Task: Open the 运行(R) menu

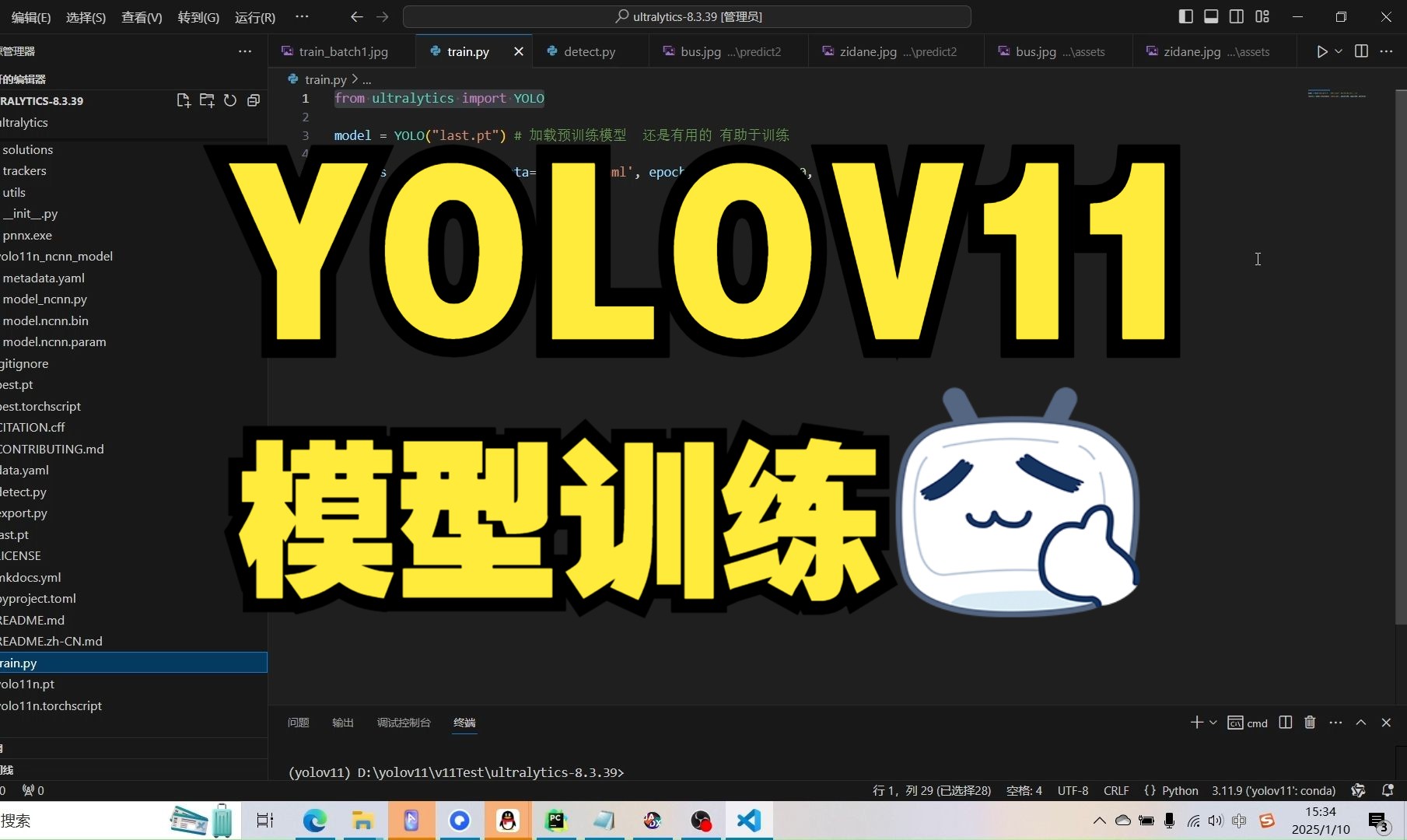Action: click(x=255, y=17)
